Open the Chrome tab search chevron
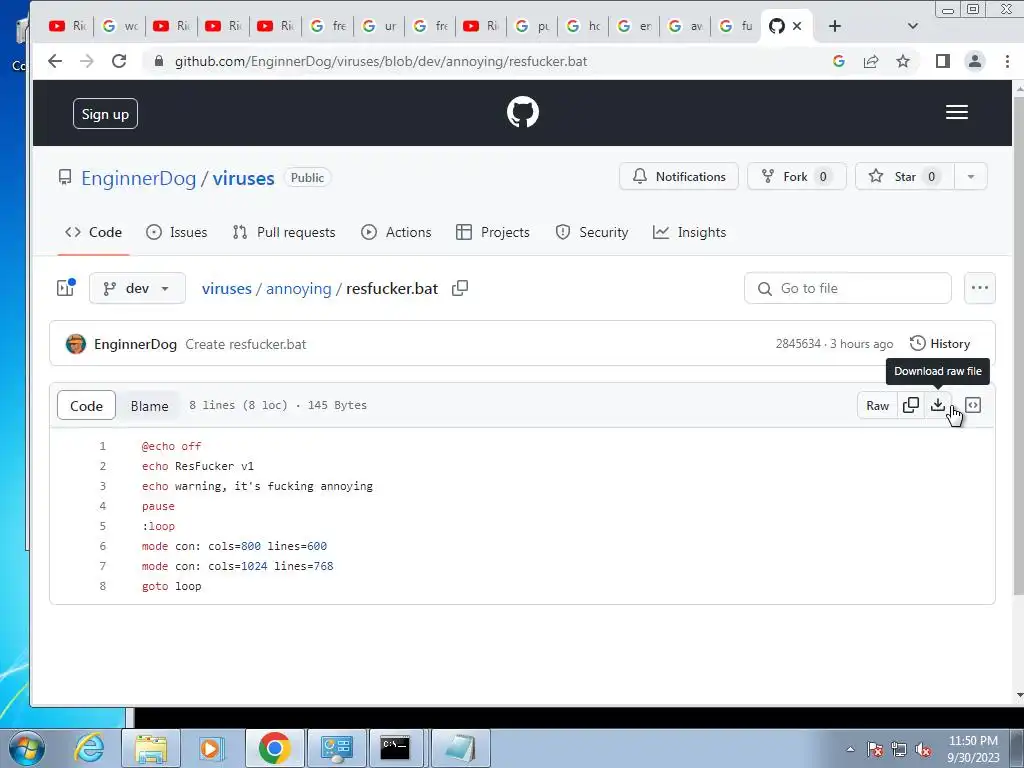The height and width of the screenshot is (768, 1024). pyautogui.click(x=913, y=26)
